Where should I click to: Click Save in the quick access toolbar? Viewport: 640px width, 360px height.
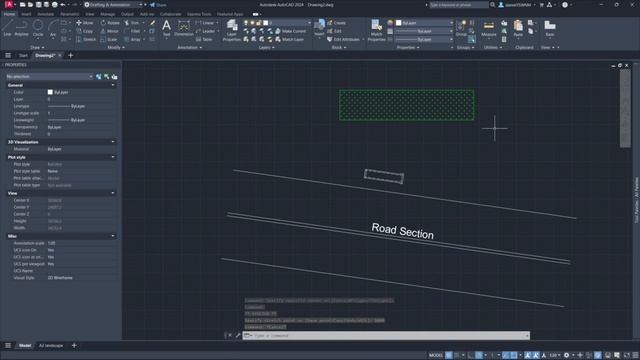[38, 4]
